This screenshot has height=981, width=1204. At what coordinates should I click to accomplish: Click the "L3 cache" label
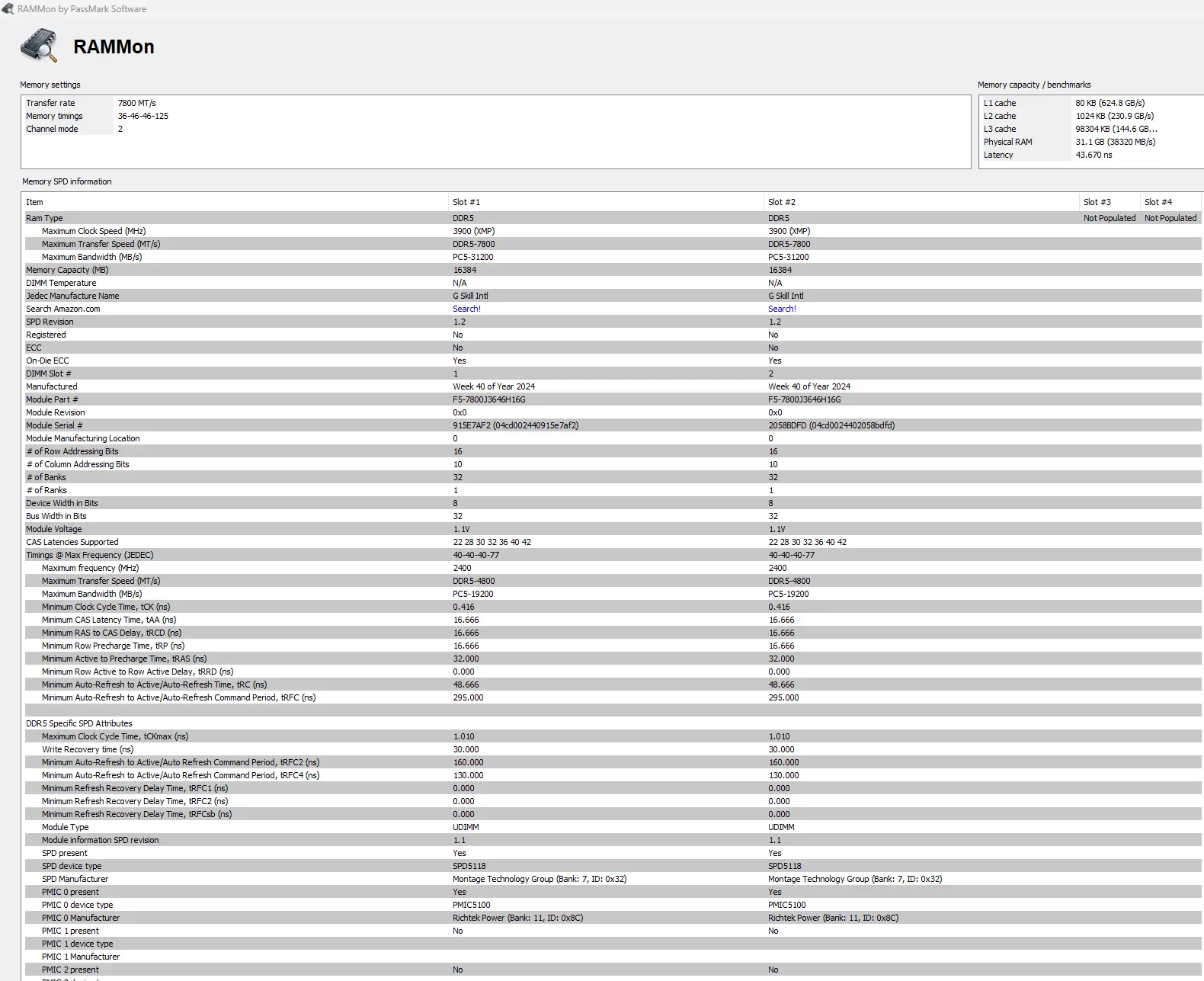1000,129
